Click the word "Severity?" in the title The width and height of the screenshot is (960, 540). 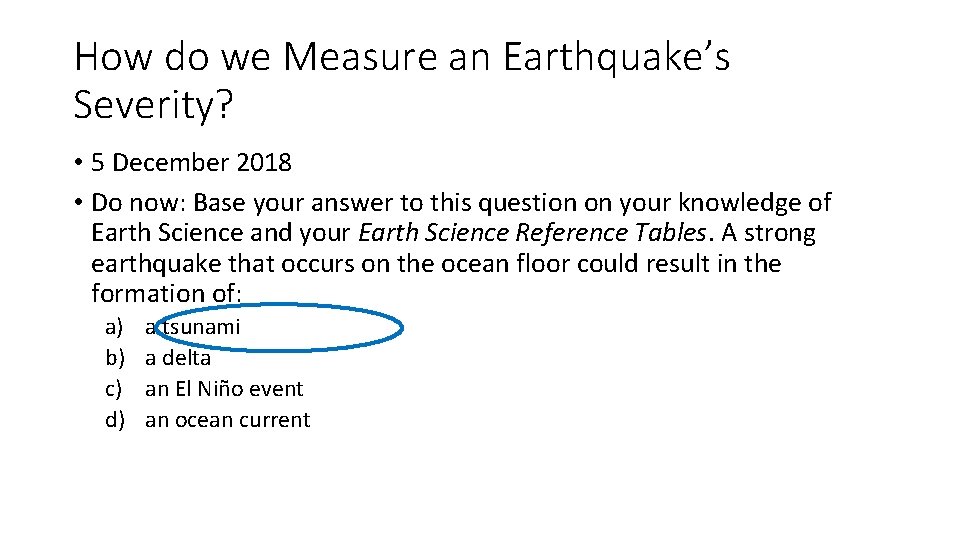click(x=154, y=105)
